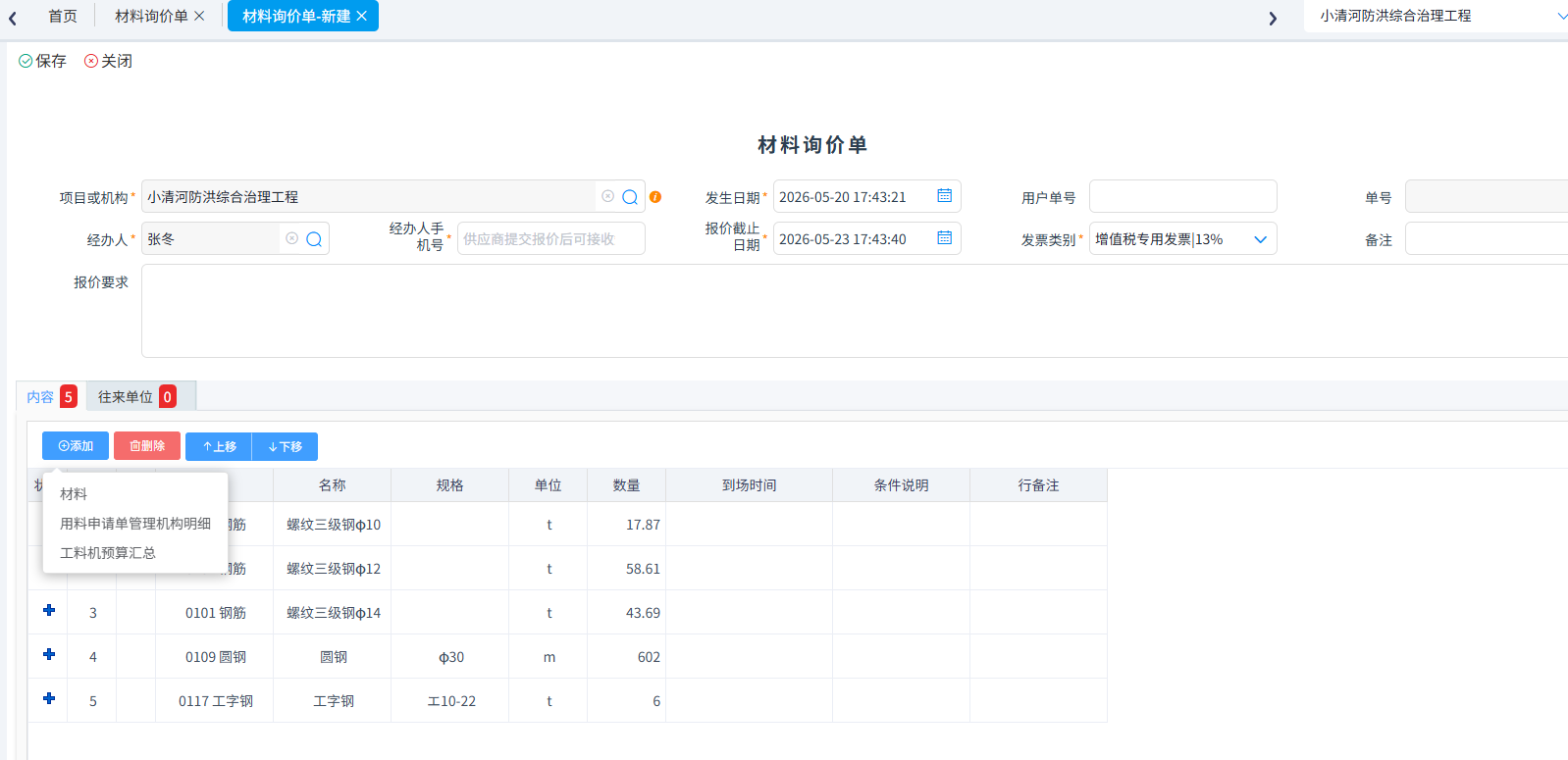Click the plus icon on row 4
Viewport: 1568px width, 760px height.
coord(49,654)
